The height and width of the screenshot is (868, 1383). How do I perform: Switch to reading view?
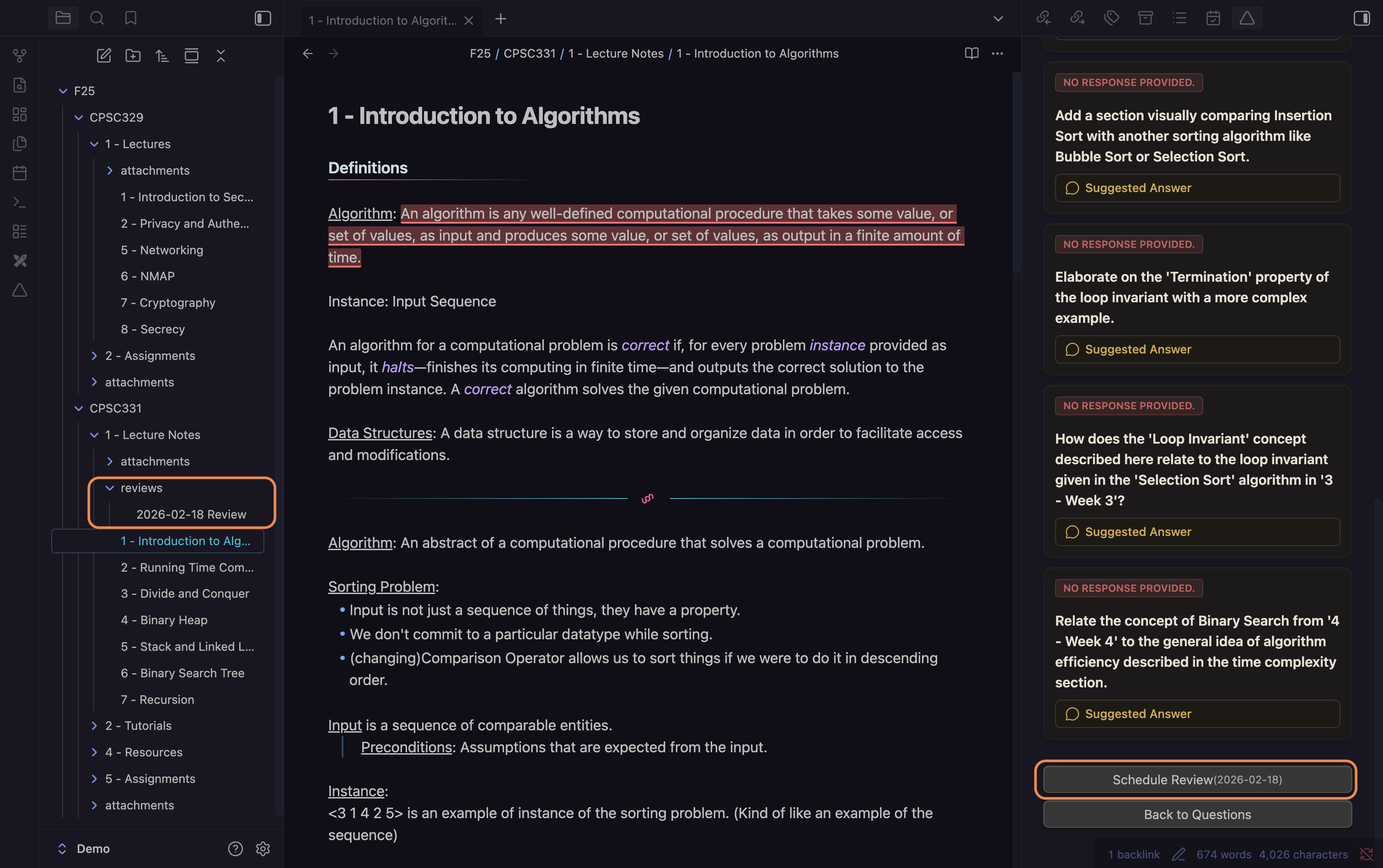pos(971,54)
